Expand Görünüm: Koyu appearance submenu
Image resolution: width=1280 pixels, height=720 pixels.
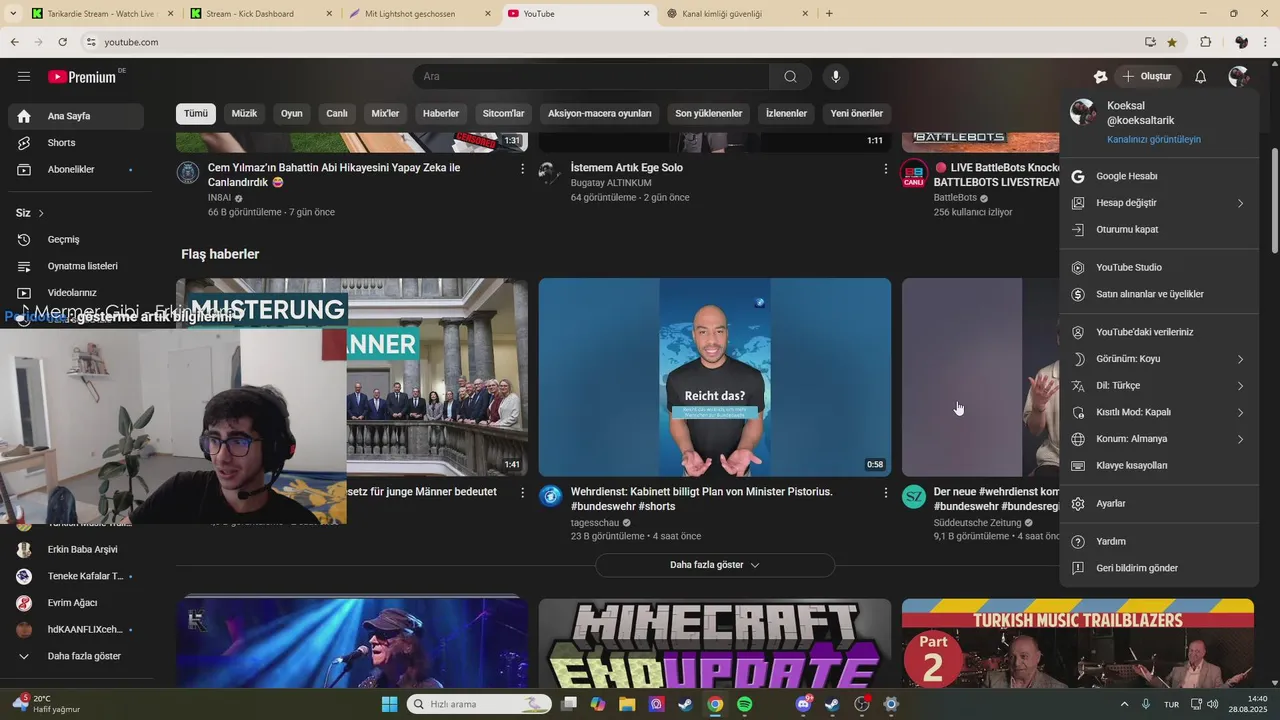click(x=1159, y=359)
